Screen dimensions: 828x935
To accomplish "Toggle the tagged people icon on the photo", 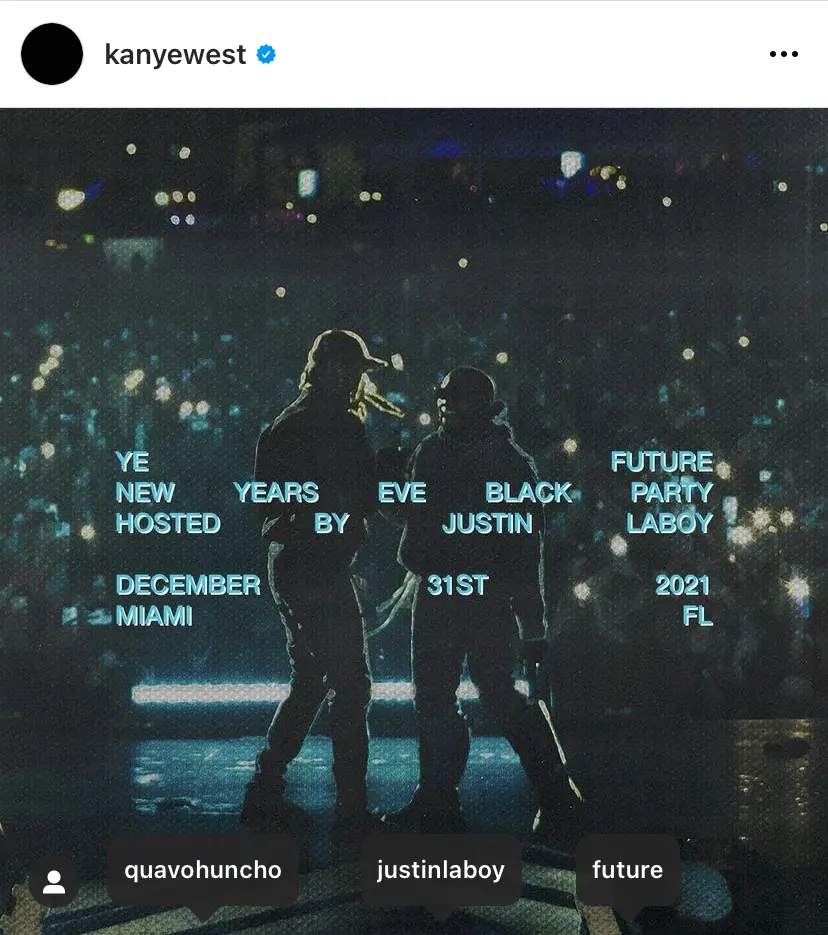I will click(x=54, y=882).
